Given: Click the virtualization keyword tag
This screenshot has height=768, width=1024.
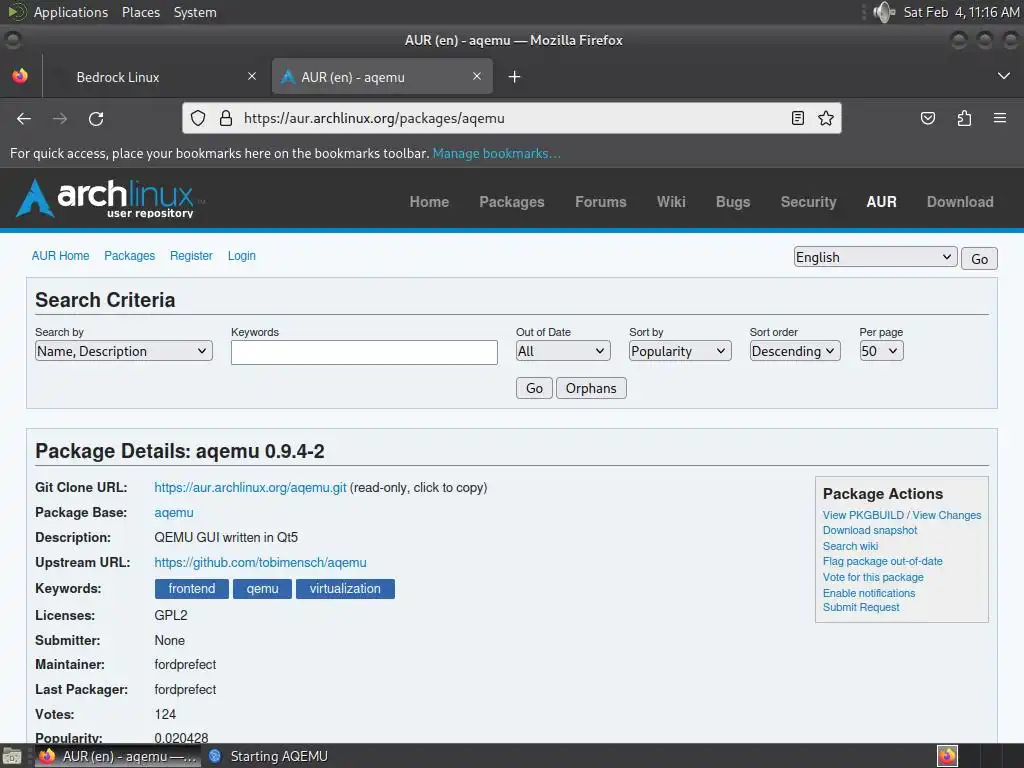Looking at the screenshot, I should coord(345,588).
